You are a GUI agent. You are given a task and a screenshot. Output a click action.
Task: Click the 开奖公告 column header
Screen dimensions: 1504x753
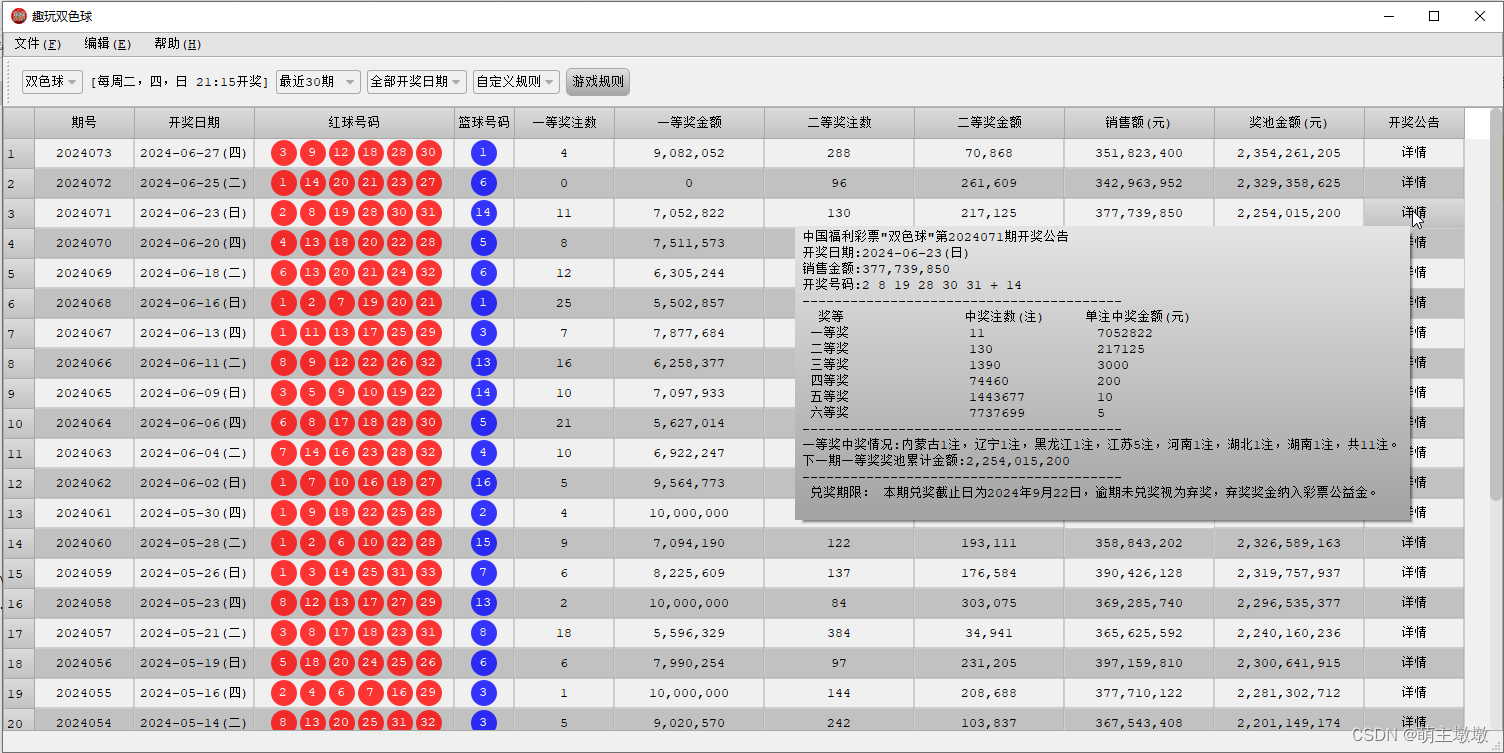pyautogui.click(x=1414, y=123)
